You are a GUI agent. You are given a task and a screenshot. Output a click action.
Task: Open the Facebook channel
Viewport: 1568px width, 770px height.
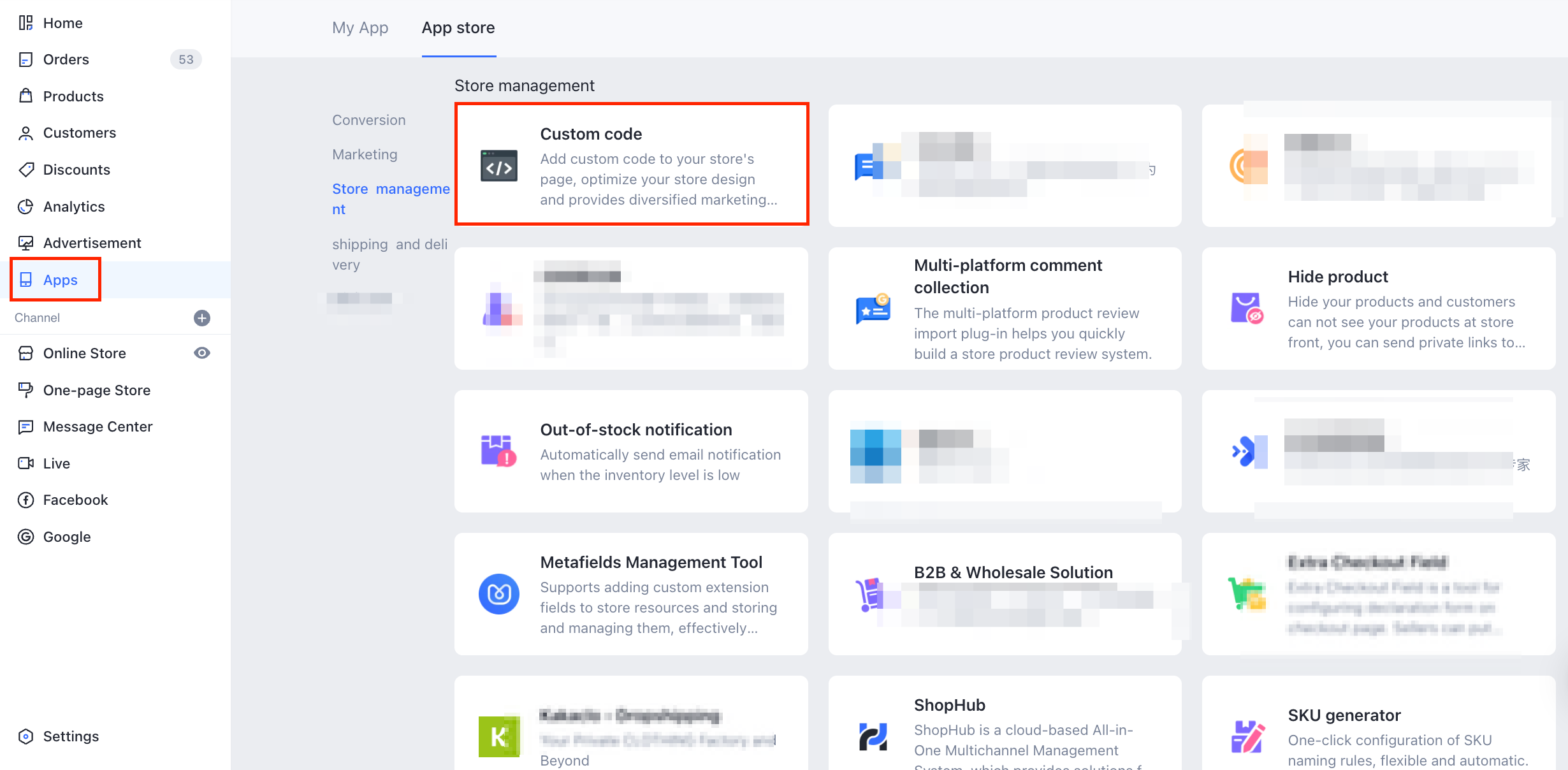[75, 500]
